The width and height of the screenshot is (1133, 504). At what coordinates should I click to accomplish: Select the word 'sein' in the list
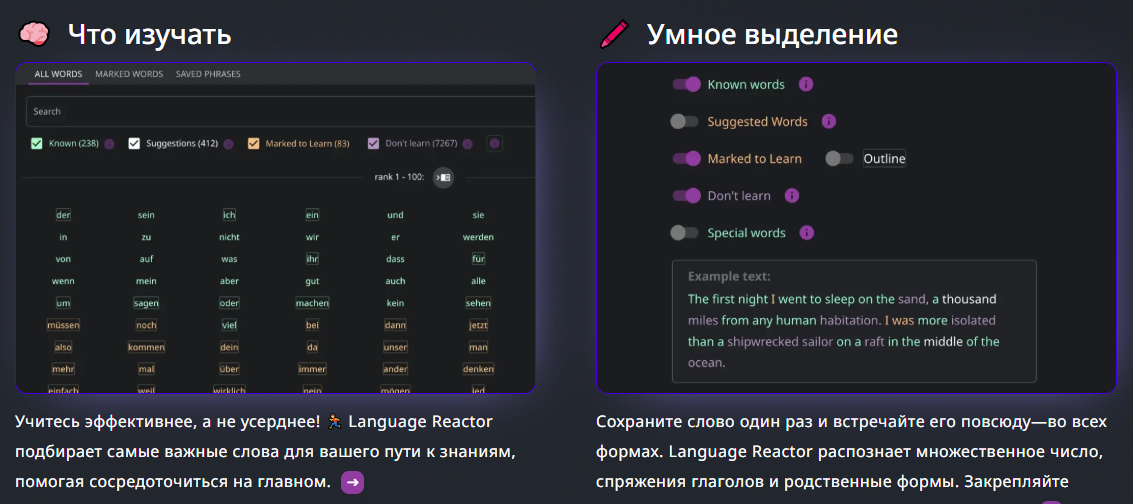tap(146, 215)
